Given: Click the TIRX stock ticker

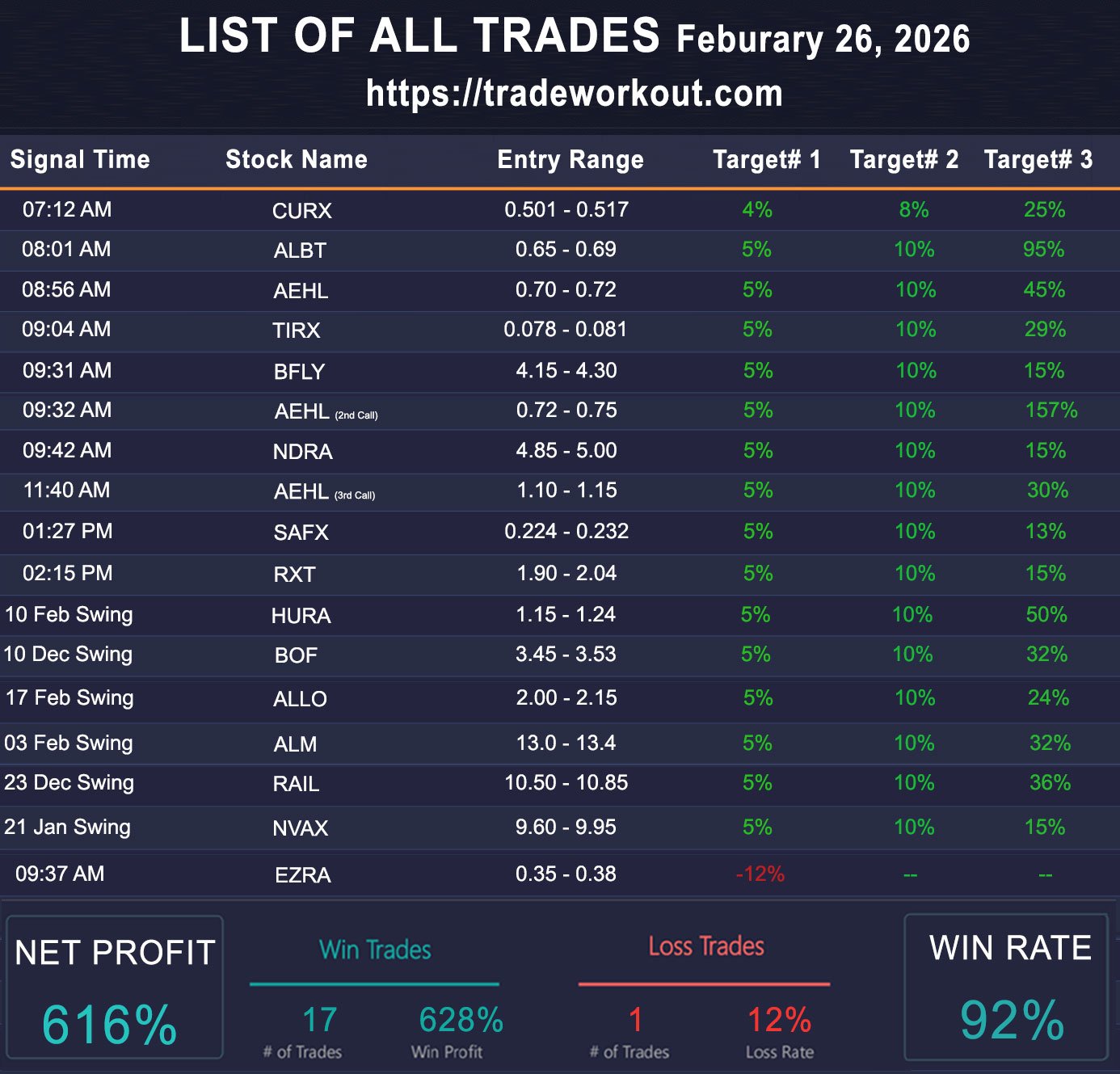Looking at the screenshot, I should click(297, 331).
